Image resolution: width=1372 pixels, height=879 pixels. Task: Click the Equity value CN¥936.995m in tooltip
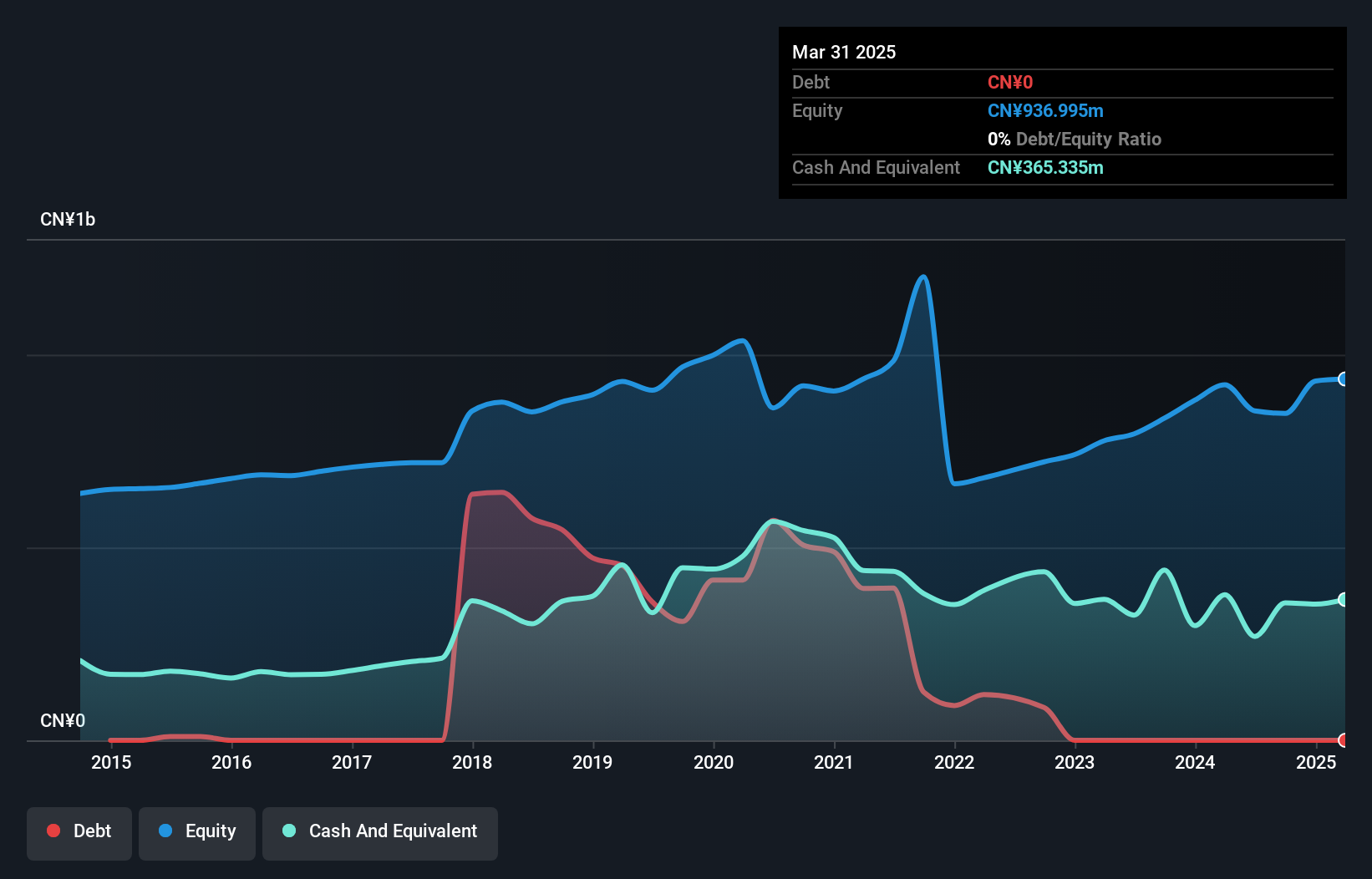coord(1045,110)
